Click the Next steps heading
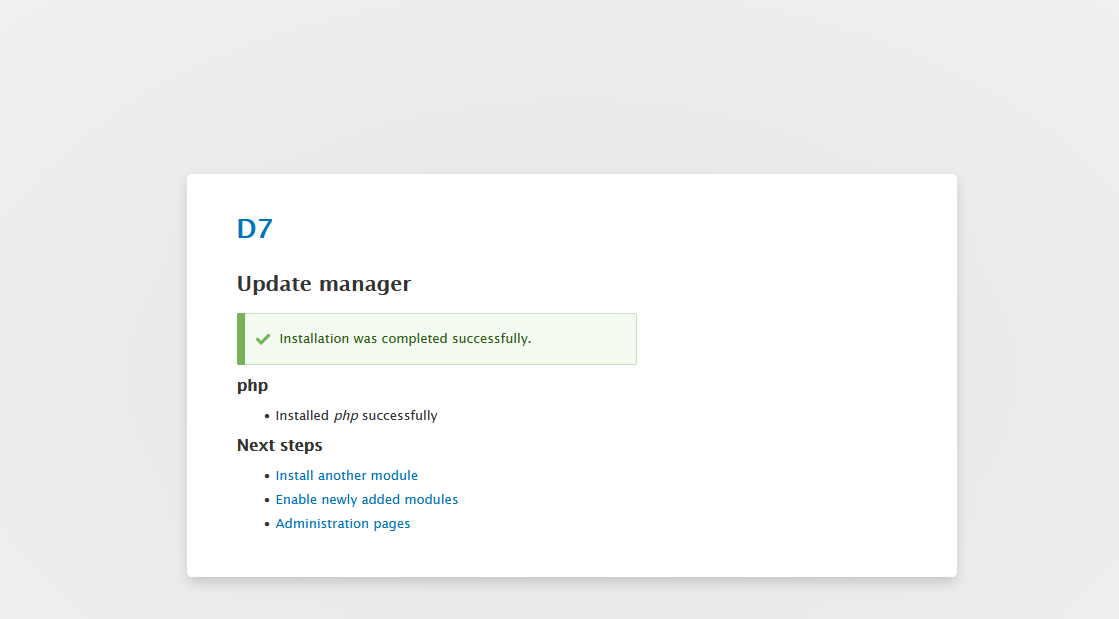 [x=280, y=445]
